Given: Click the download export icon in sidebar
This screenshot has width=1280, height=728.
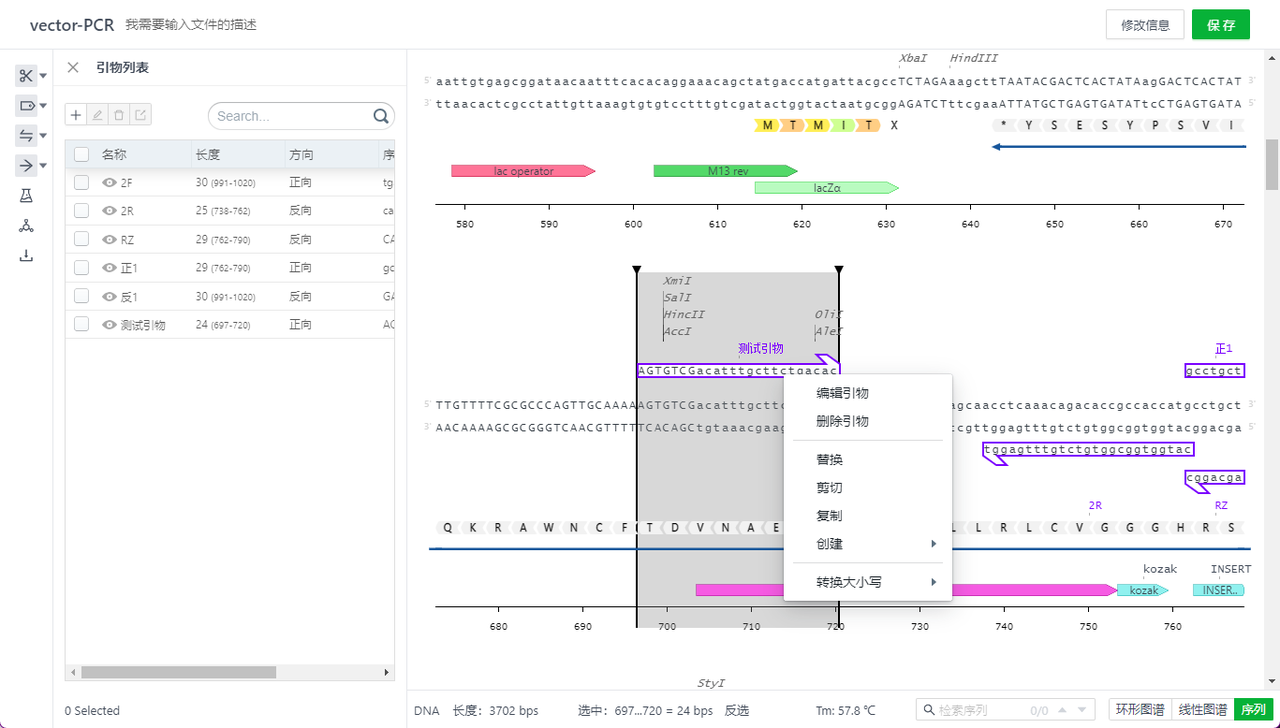Looking at the screenshot, I should click(26, 256).
